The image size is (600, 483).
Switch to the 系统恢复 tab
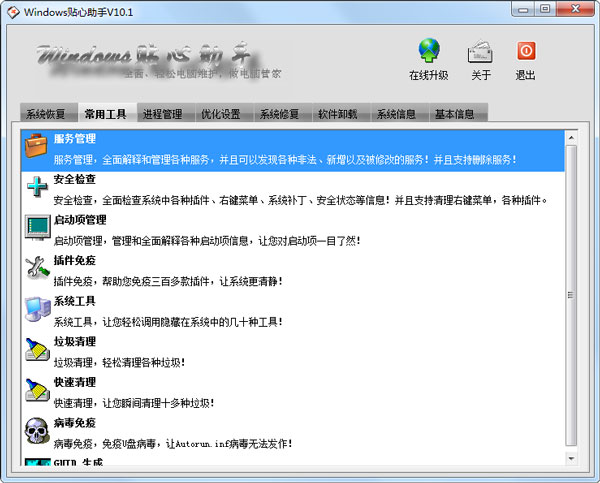click(x=49, y=113)
